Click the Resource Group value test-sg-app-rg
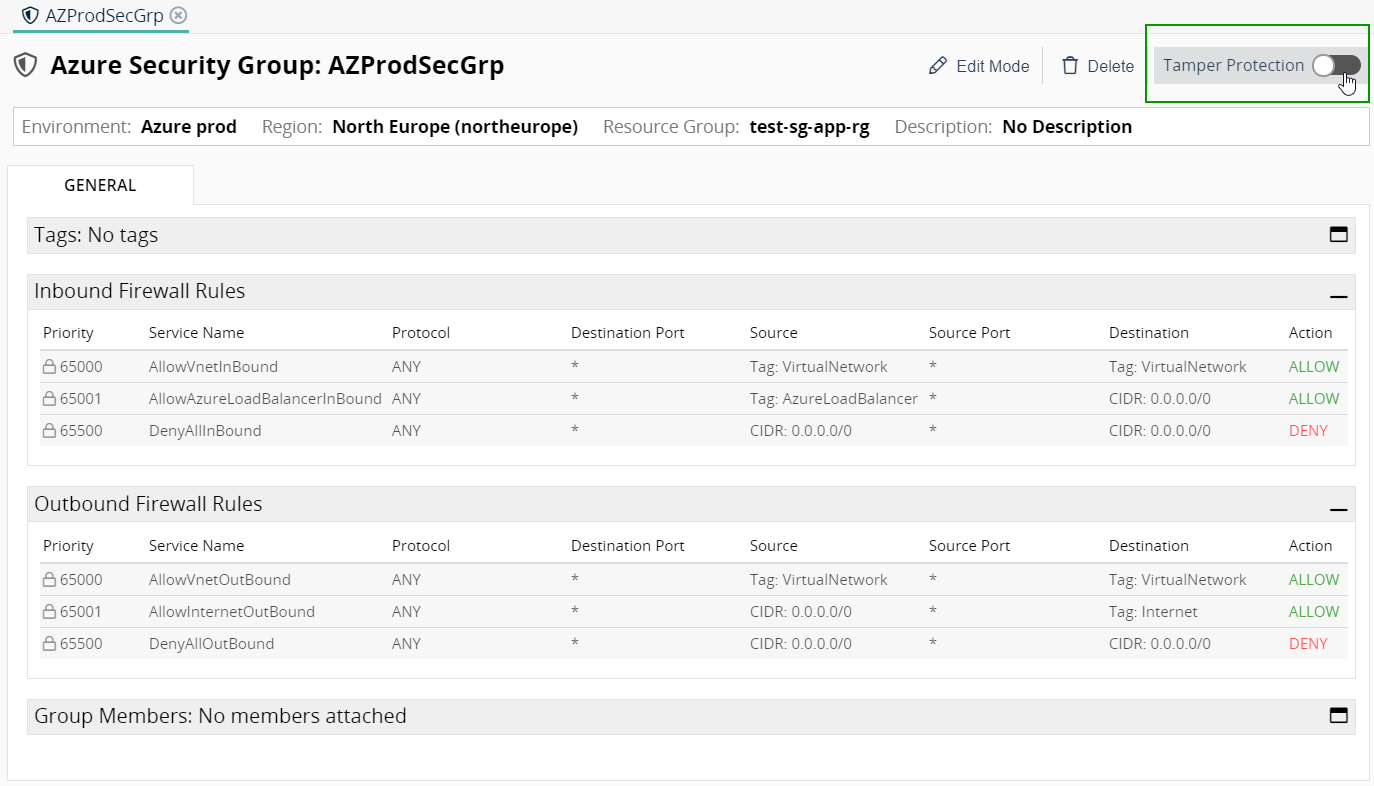Image resolution: width=1374 pixels, height=786 pixels. point(809,127)
